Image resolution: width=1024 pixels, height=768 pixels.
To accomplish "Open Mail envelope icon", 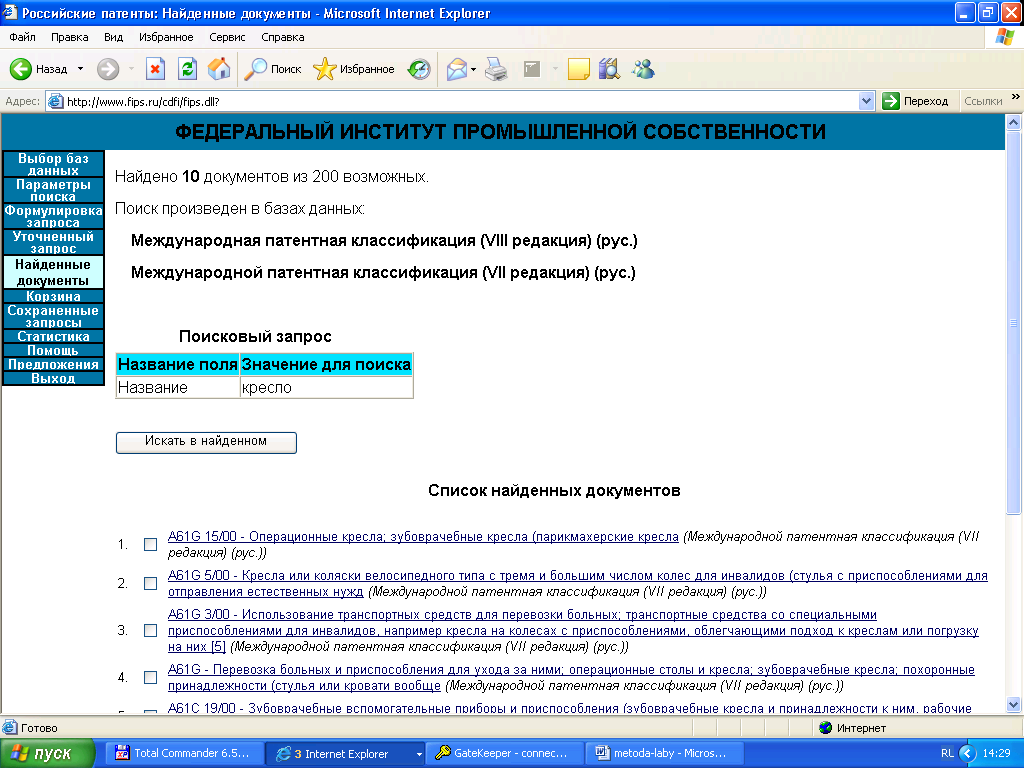I will (x=457, y=69).
